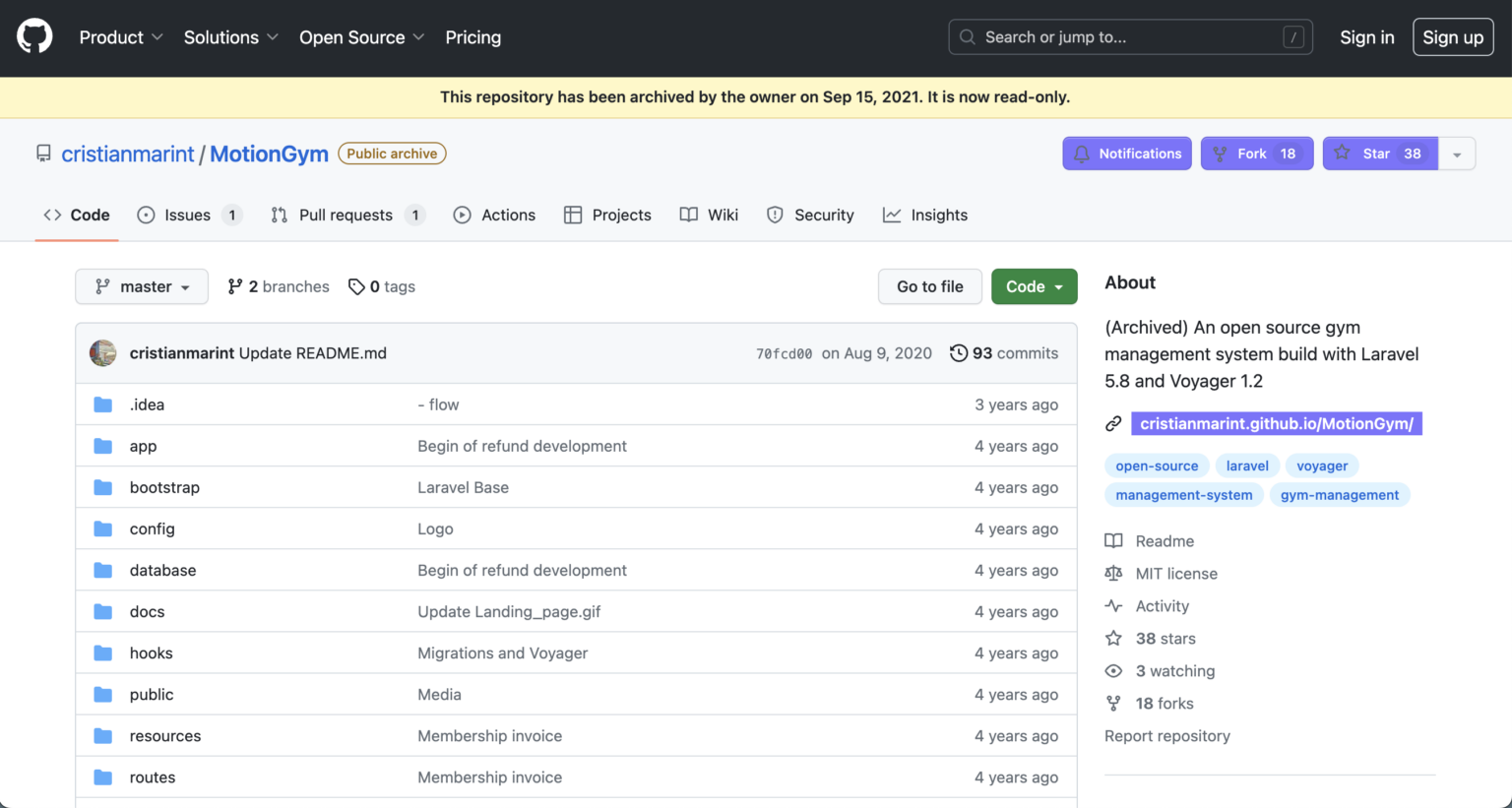Click the Search or jump to field

pyautogui.click(x=1129, y=36)
